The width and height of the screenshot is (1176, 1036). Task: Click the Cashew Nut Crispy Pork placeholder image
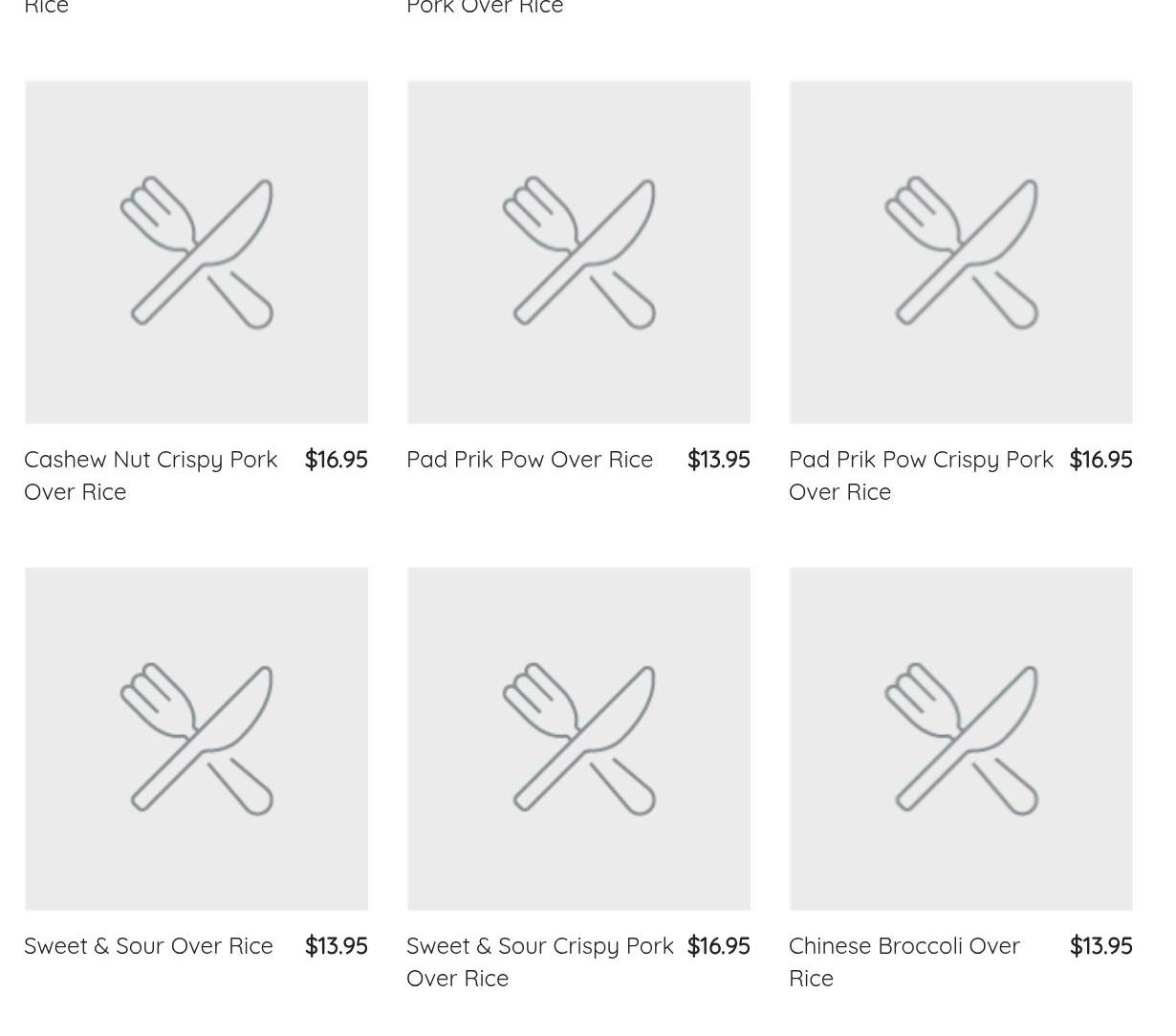196,252
